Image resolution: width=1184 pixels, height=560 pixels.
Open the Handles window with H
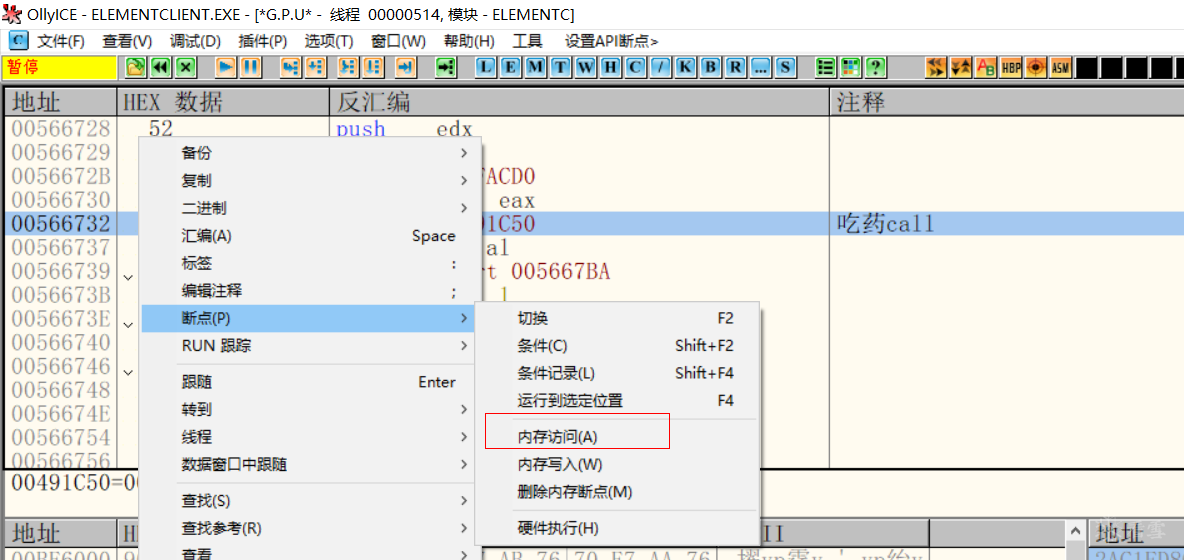(x=612, y=67)
